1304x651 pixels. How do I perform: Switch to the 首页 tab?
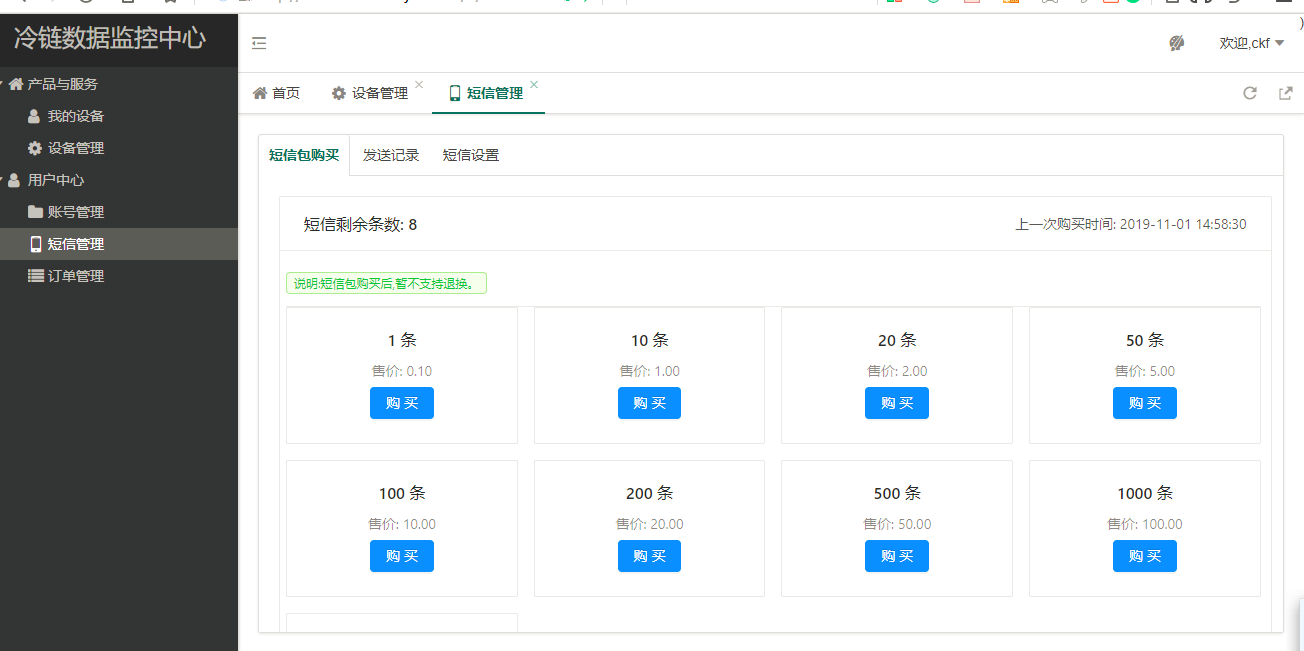(x=276, y=93)
